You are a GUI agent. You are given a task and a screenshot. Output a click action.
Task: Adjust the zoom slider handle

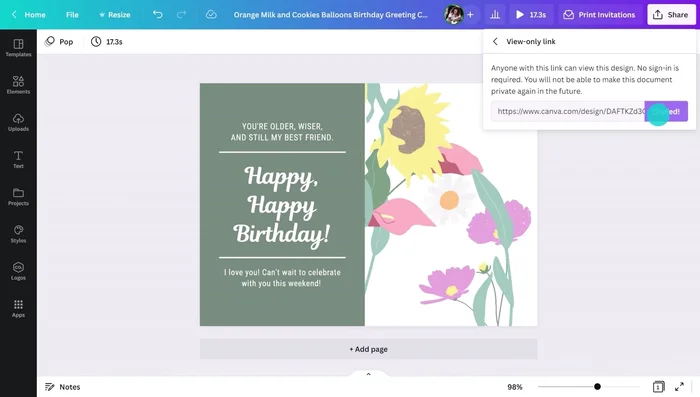(597, 387)
